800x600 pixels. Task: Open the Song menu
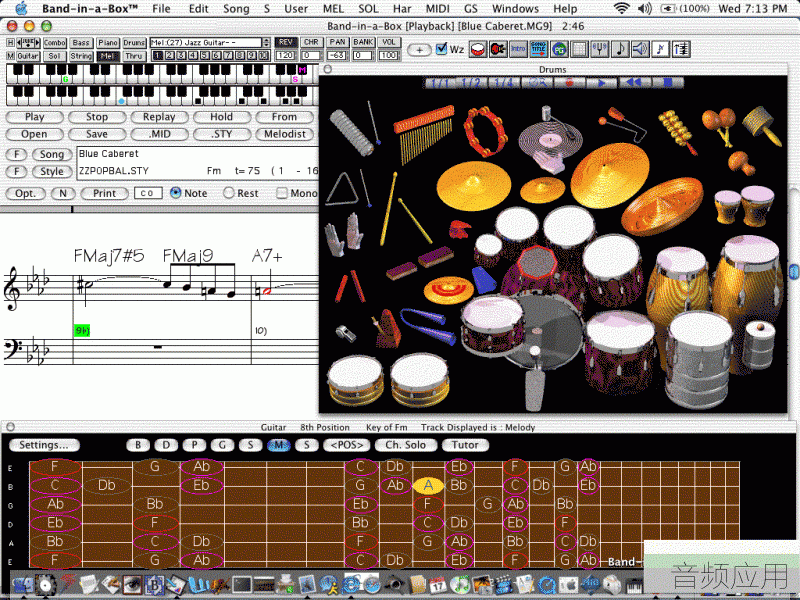tap(236, 8)
